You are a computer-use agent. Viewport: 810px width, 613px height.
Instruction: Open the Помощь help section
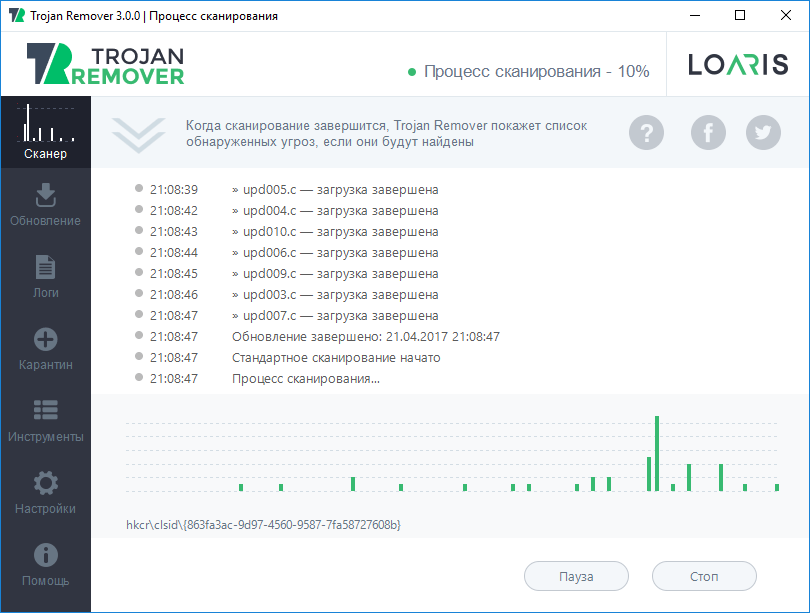[45, 565]
